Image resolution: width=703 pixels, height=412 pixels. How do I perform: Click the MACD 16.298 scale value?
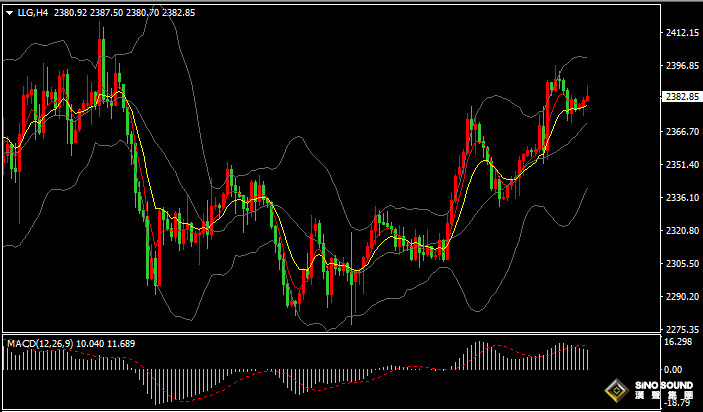pyautogui.click(x=678, y=342)
